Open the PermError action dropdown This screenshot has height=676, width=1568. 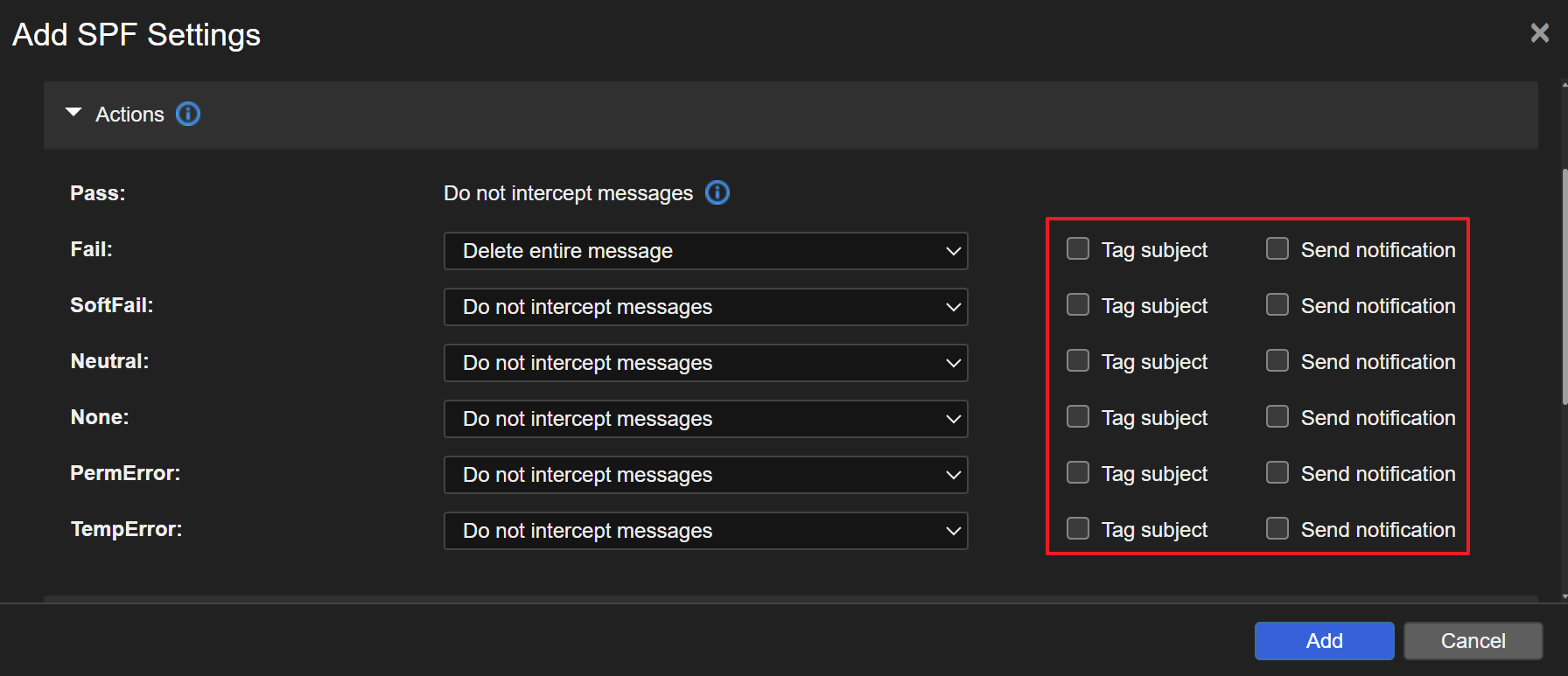[705, 475]
